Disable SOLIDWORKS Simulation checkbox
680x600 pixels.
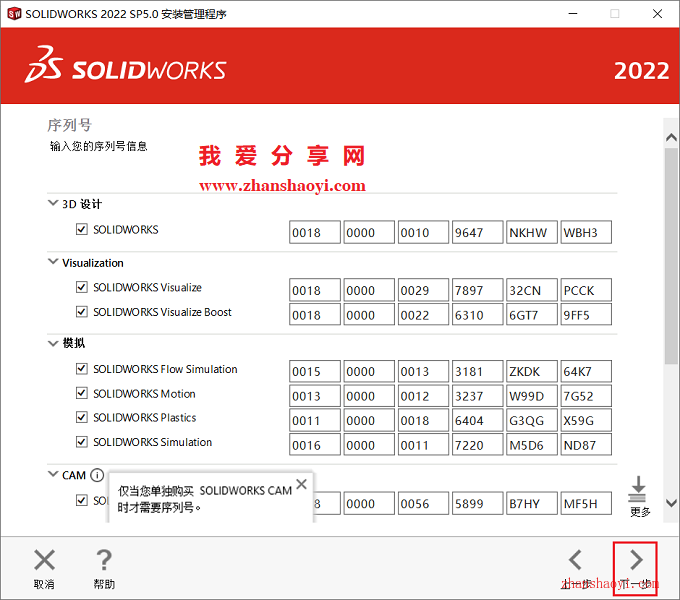coord(82,442)
